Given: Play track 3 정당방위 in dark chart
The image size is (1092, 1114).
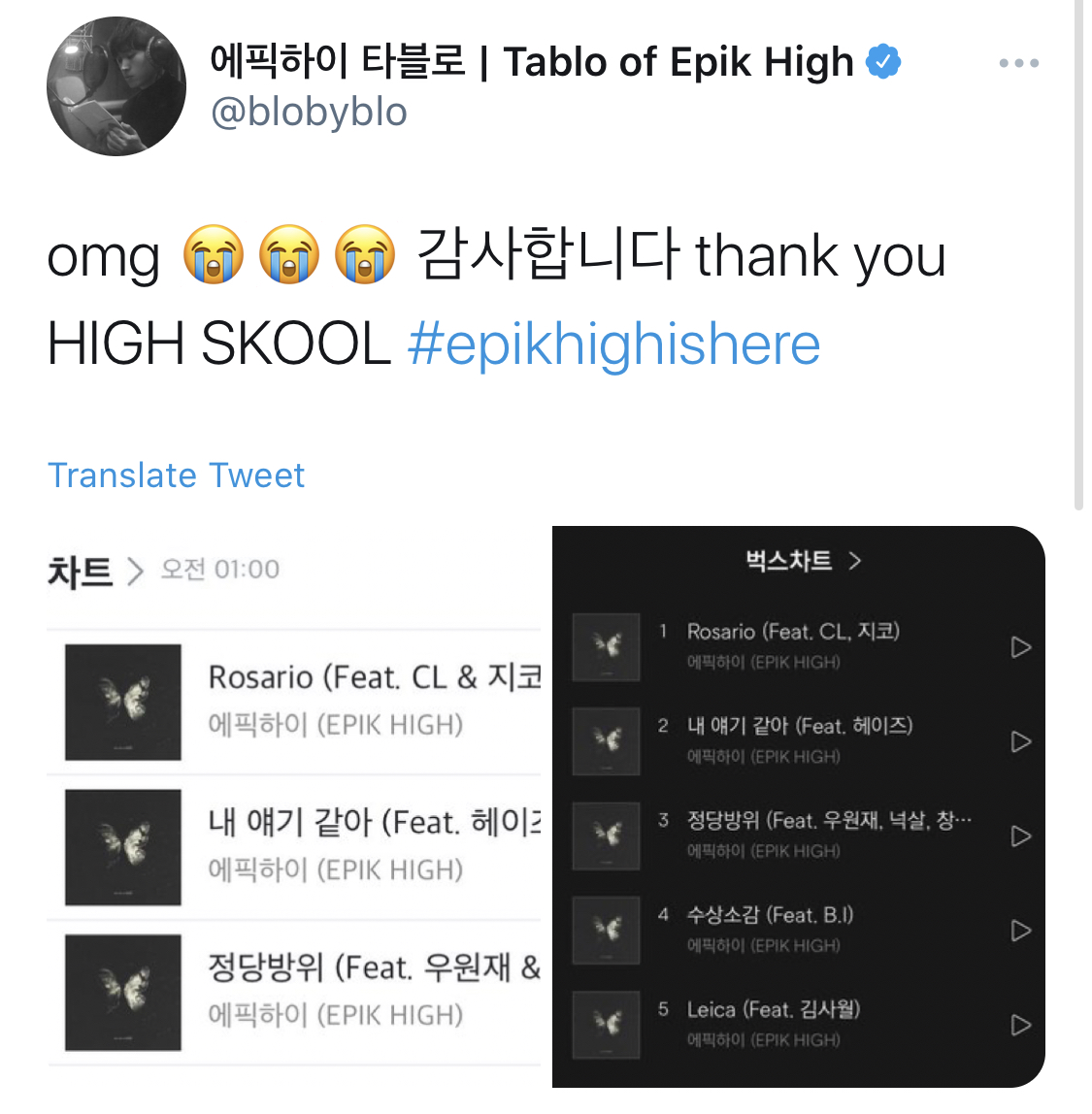Looking at the screenshot, I should 1021,836.
